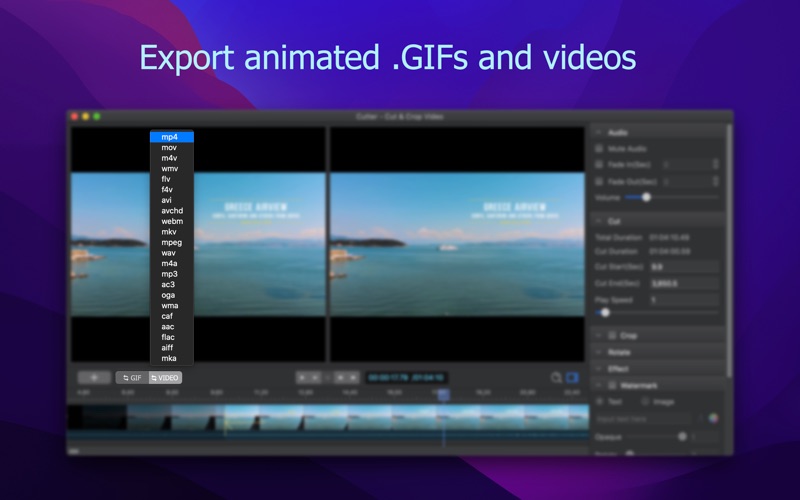Pick m4v in the format menu
Screen dimensions: 800x500
click(172, 158)
